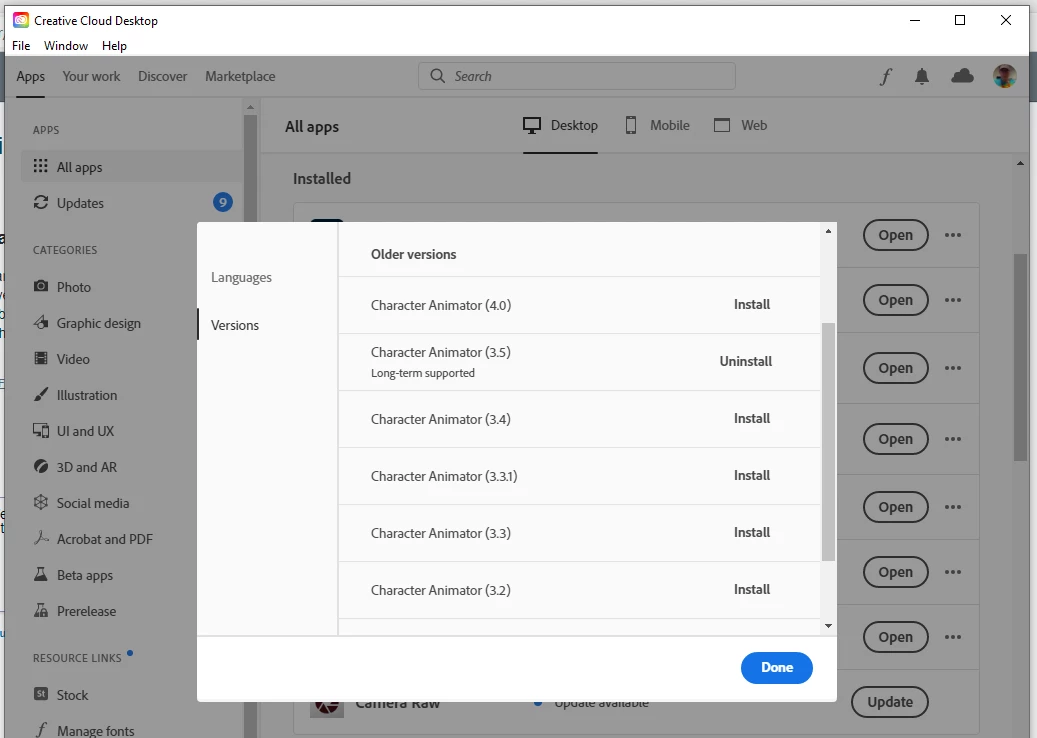Click the Desktop monitor icon
The width and height of the screenshot is (1037, 738).
[532, 125]
